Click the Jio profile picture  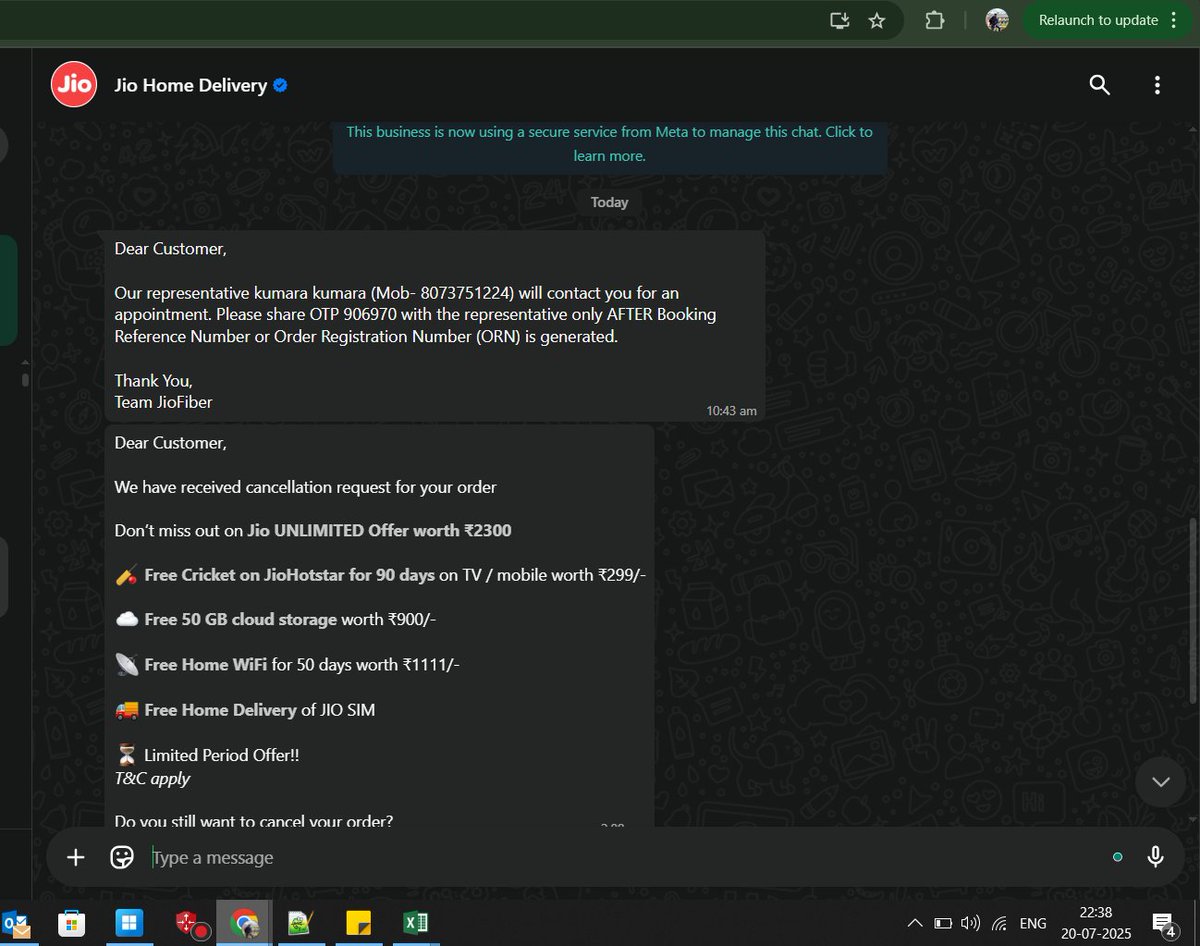click(73, 84)
